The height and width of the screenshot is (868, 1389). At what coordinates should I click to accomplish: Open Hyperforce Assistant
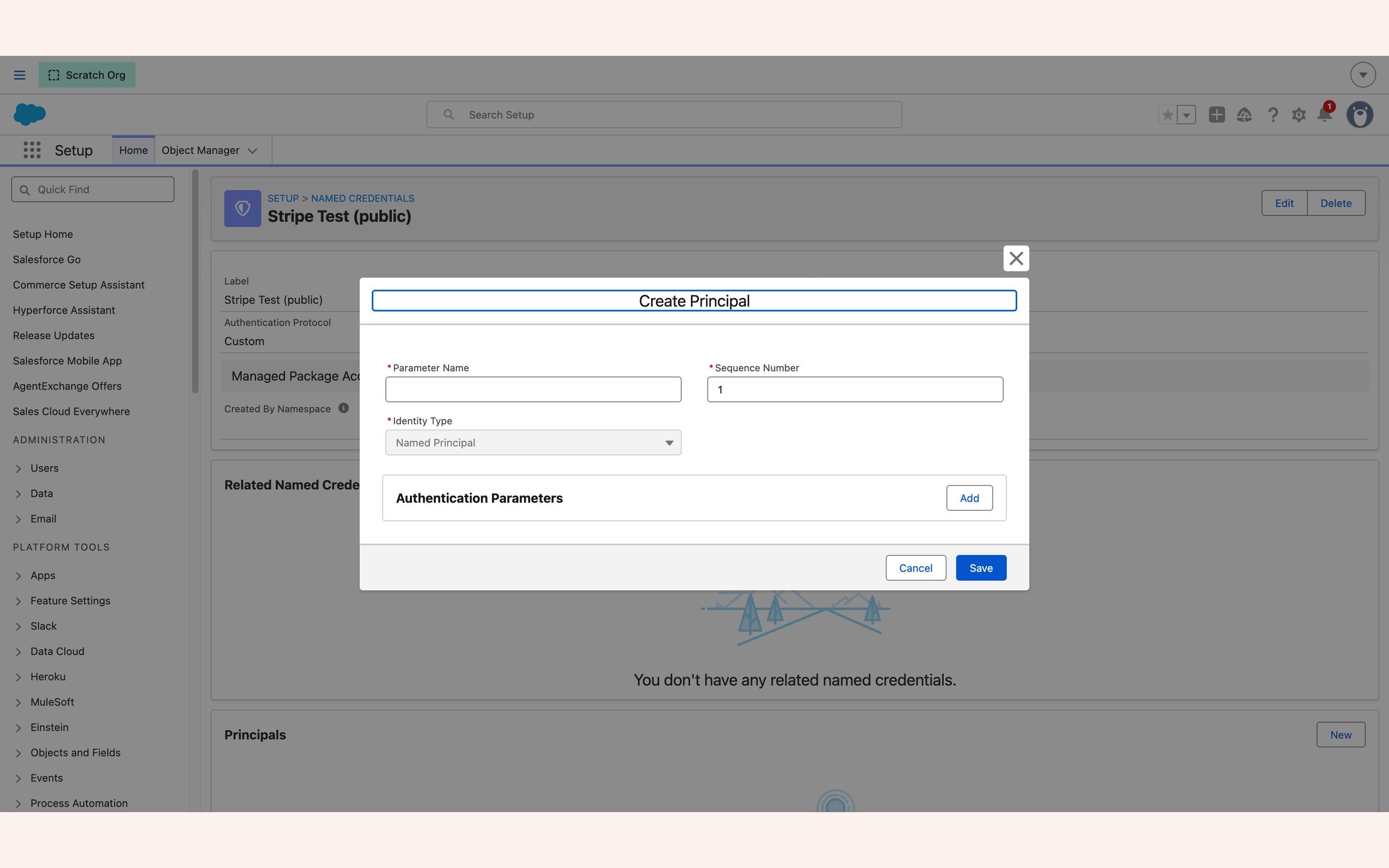[x=64, y=310]
